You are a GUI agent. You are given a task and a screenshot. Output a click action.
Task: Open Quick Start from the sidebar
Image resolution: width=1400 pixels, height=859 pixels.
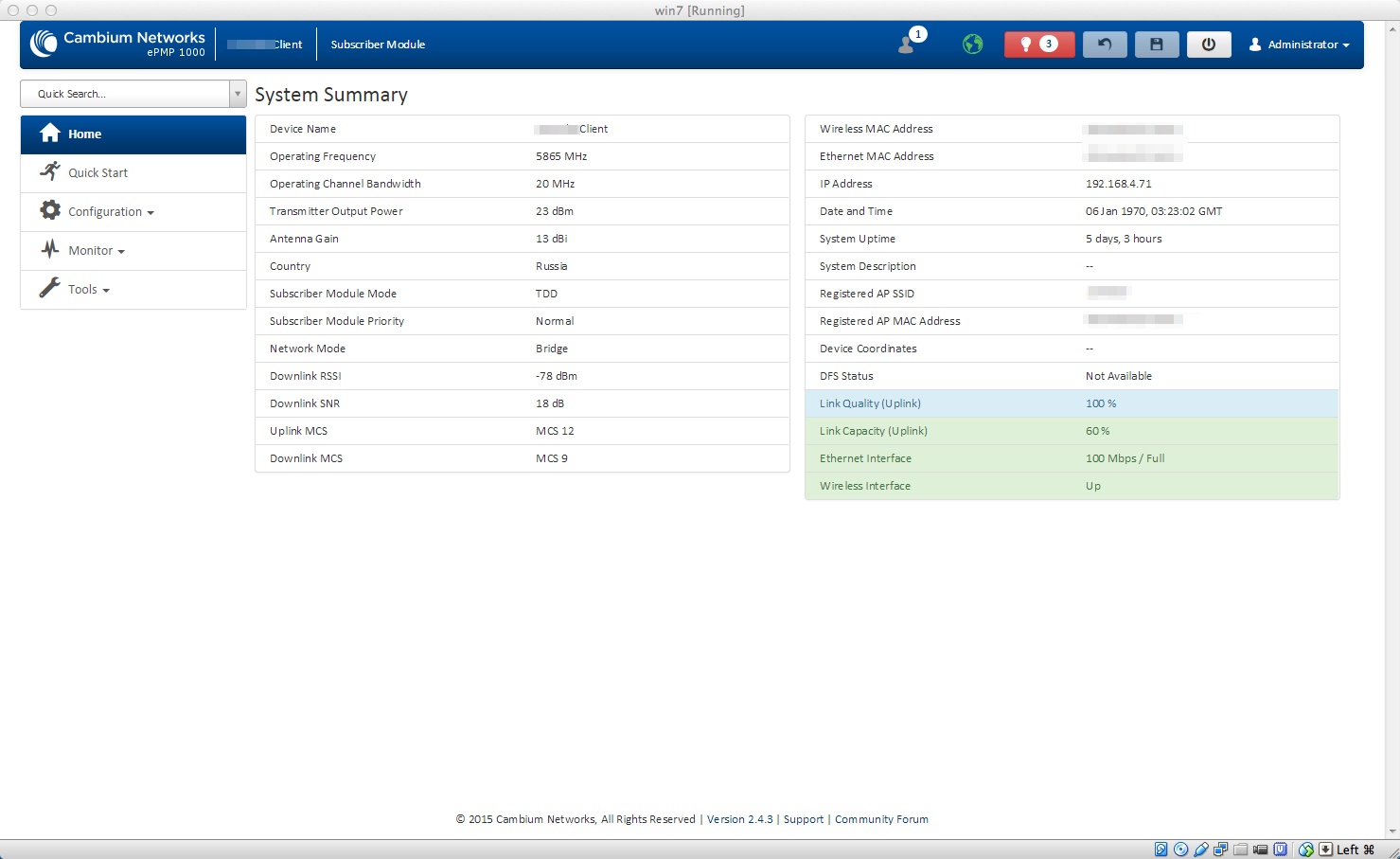click(97, 173)
